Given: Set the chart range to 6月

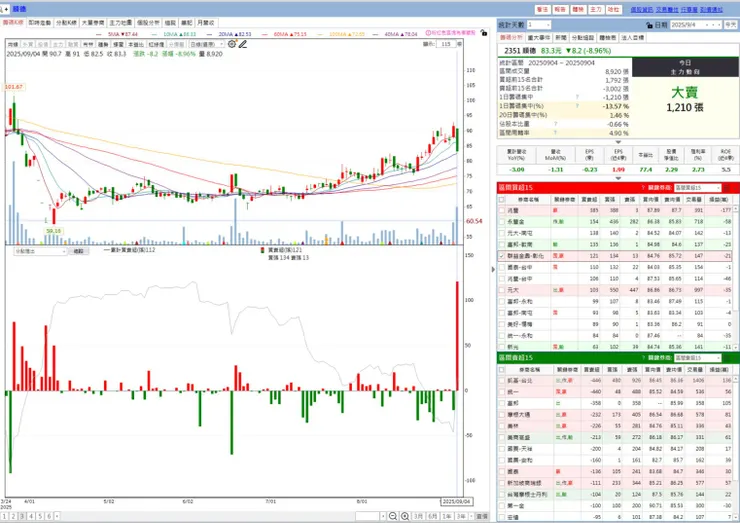Looking at the screenshot, I should click(x=432, y=516).
